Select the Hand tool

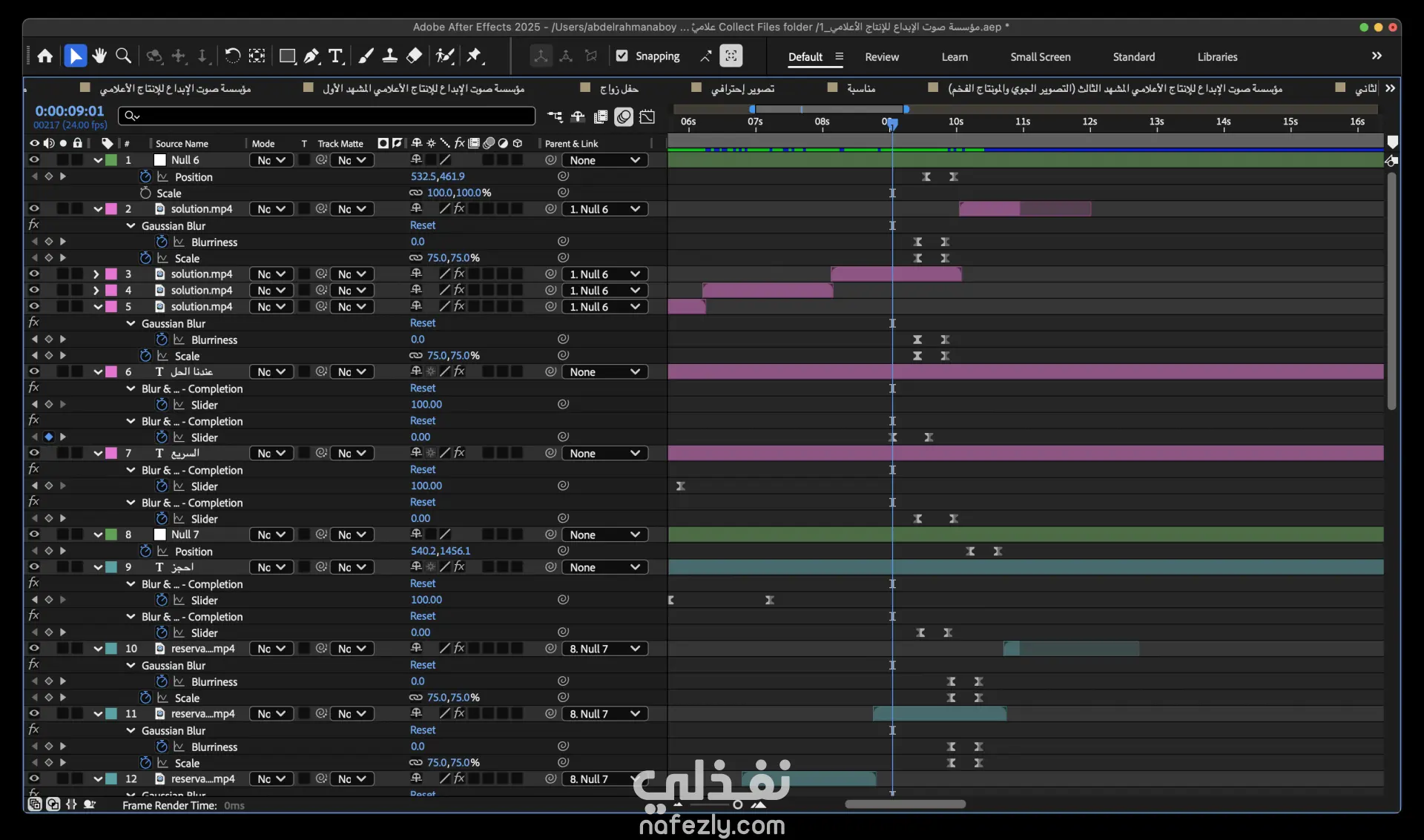pyautogui.click(x=99, y=56)
